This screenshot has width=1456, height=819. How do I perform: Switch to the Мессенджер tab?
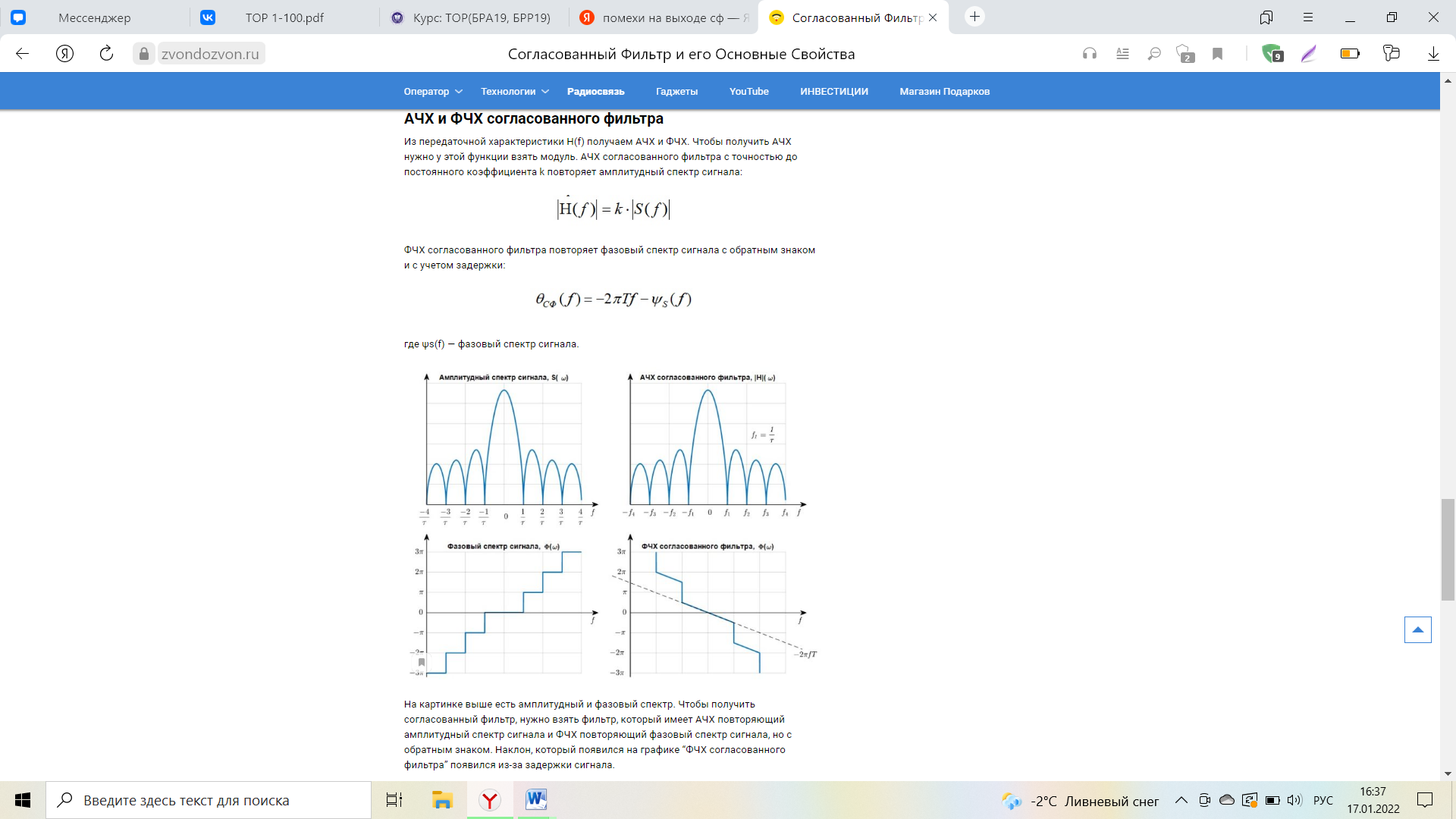(95, 17)
